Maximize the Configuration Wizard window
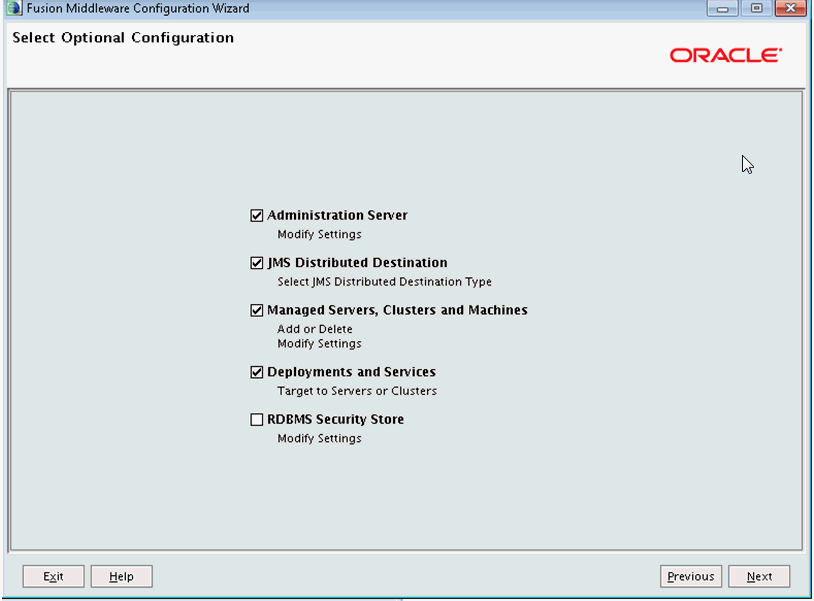Image resolution: width=814 pixels, height=601 pixels. tap(756, 8)
